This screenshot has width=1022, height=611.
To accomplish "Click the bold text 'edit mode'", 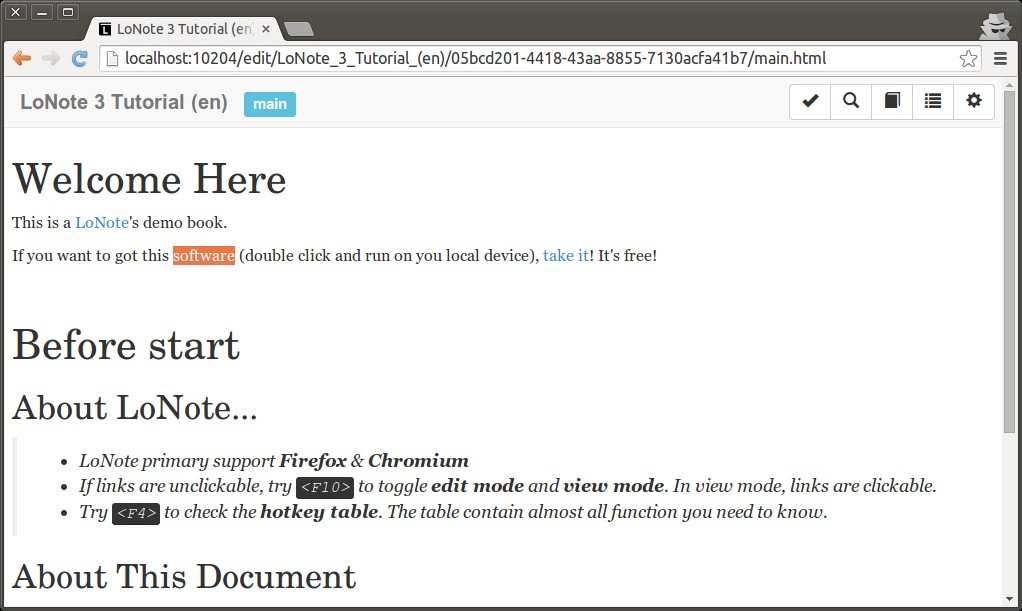I will click(x=478, y=486).
